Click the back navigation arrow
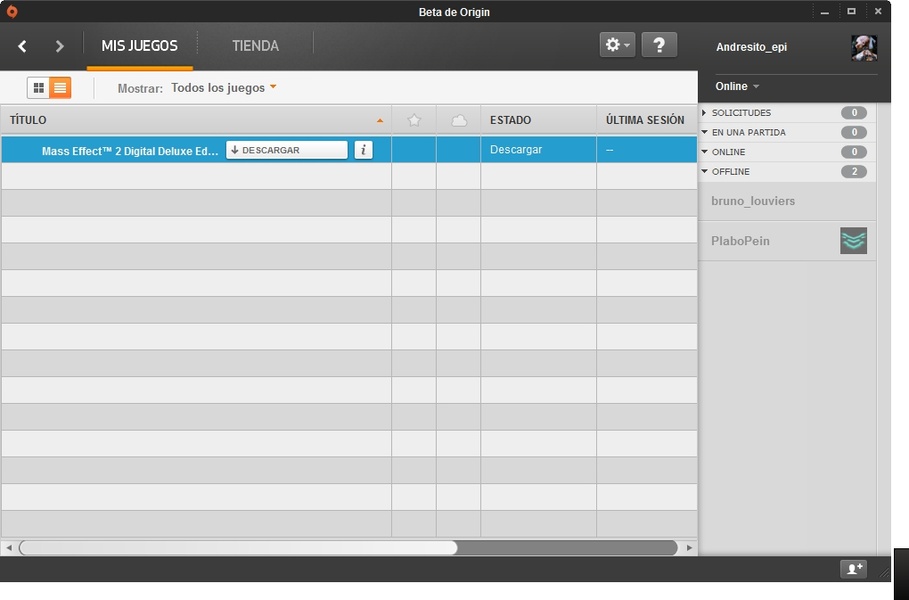 tap(22, 46)
